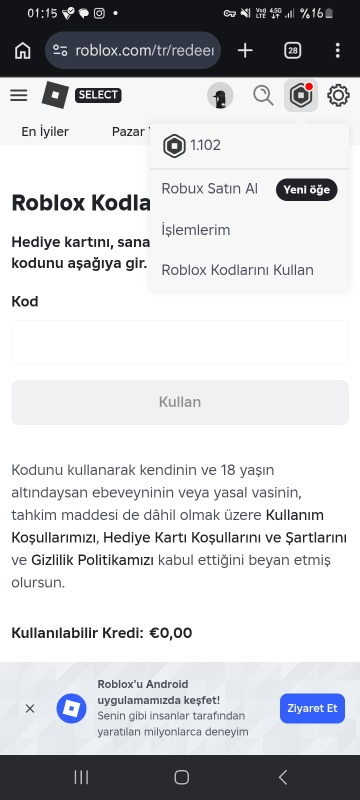
Task: Tap the browser home icon
Action: point(22,51)
